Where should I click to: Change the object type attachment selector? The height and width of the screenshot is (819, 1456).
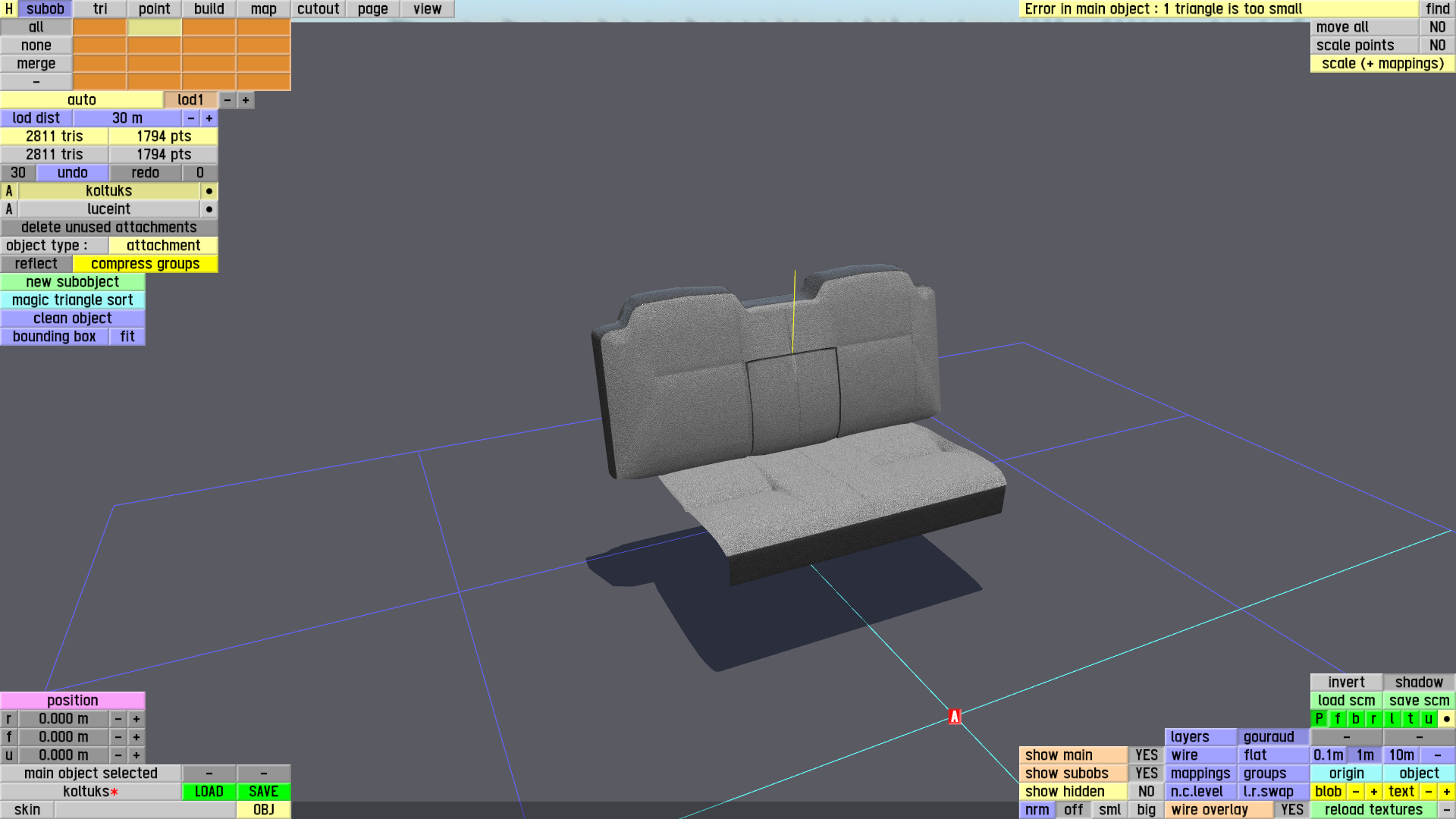[163, 246]
